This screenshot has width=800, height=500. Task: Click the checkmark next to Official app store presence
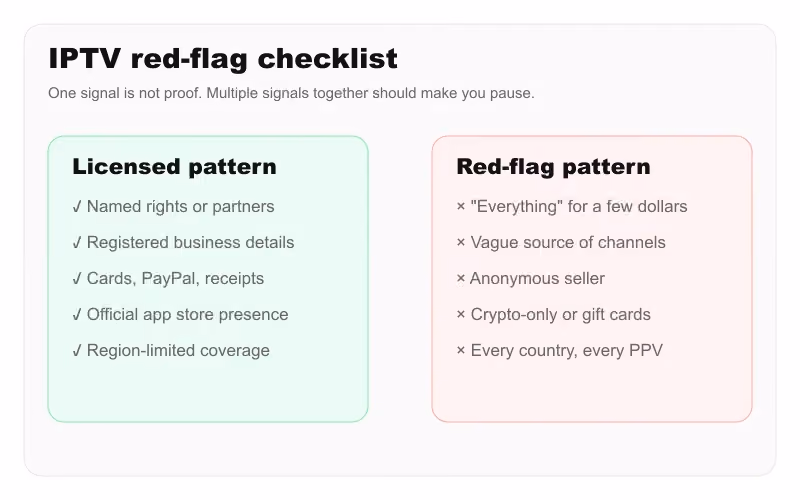77,315
